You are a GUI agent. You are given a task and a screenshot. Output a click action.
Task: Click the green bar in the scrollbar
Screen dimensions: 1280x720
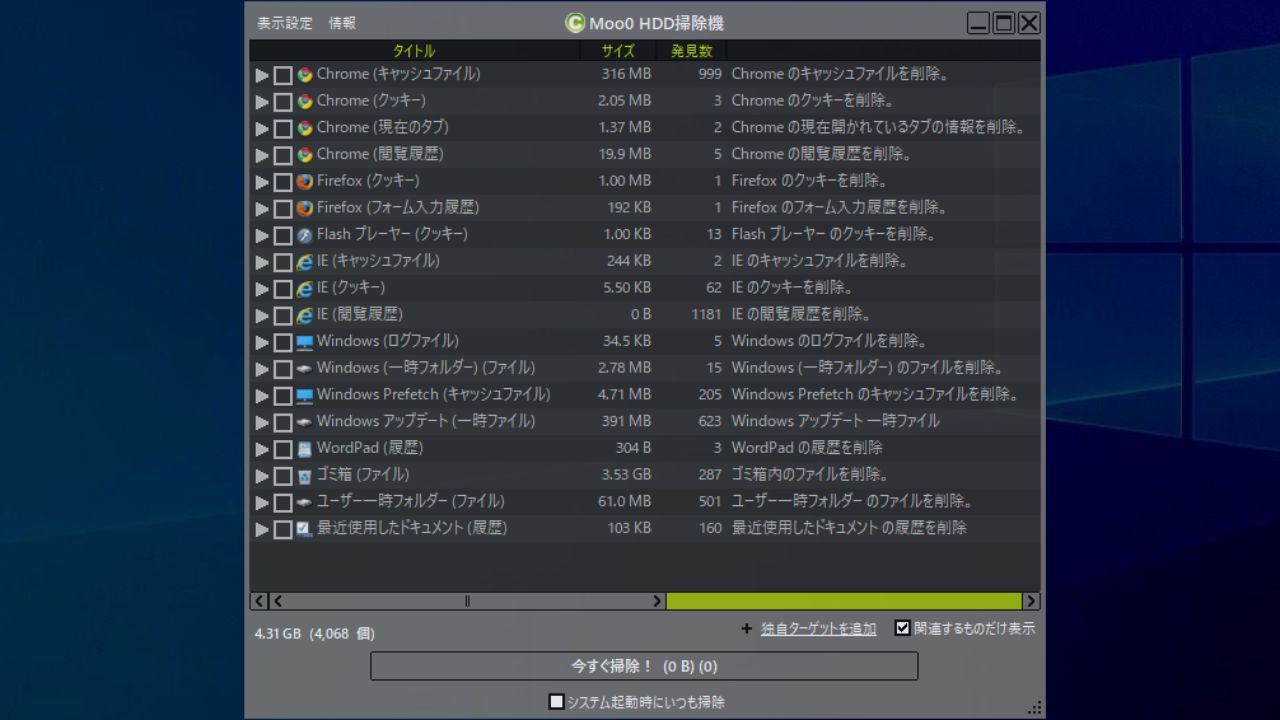(x=844, y=601)
